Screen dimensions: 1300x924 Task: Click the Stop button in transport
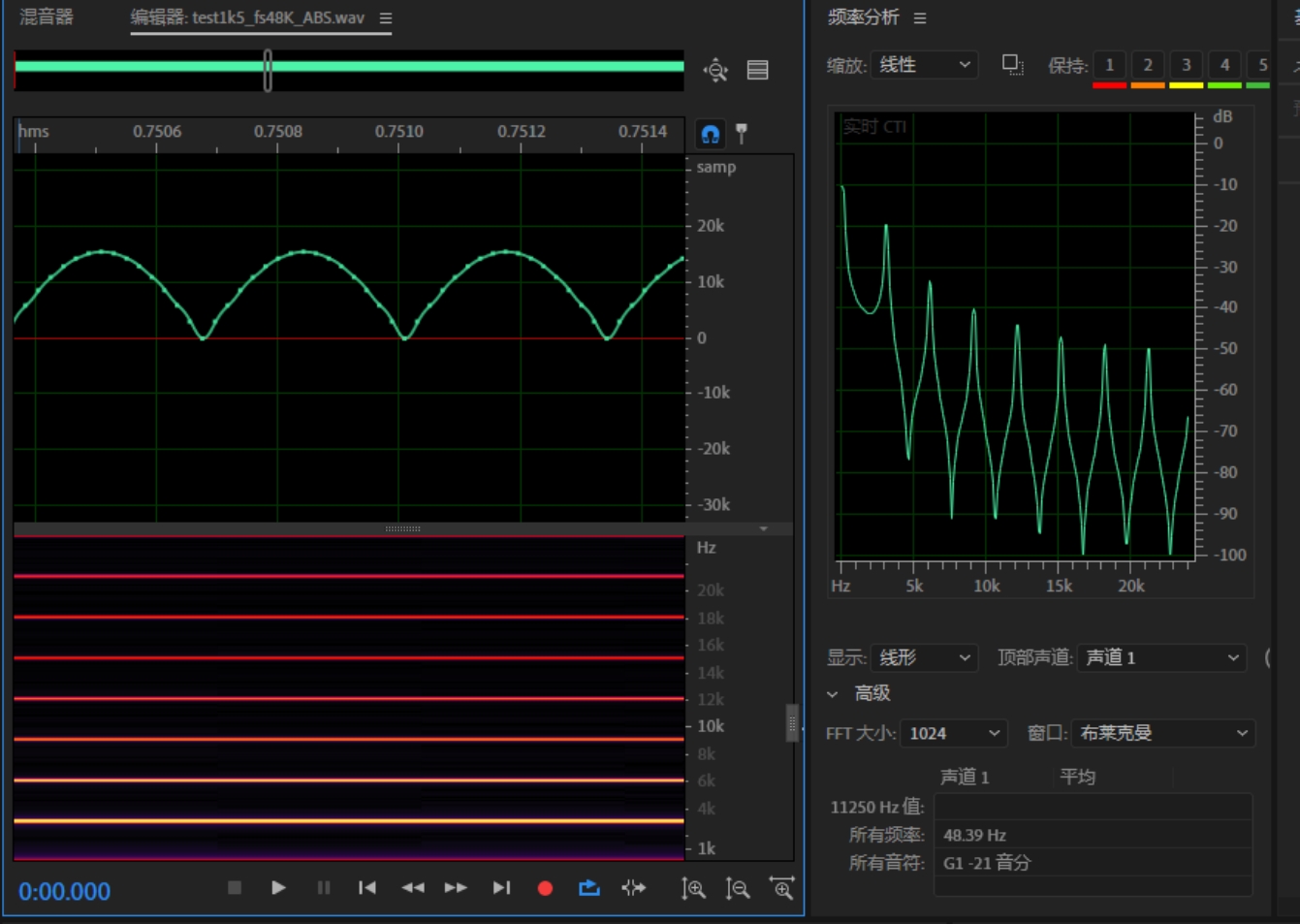235,888
